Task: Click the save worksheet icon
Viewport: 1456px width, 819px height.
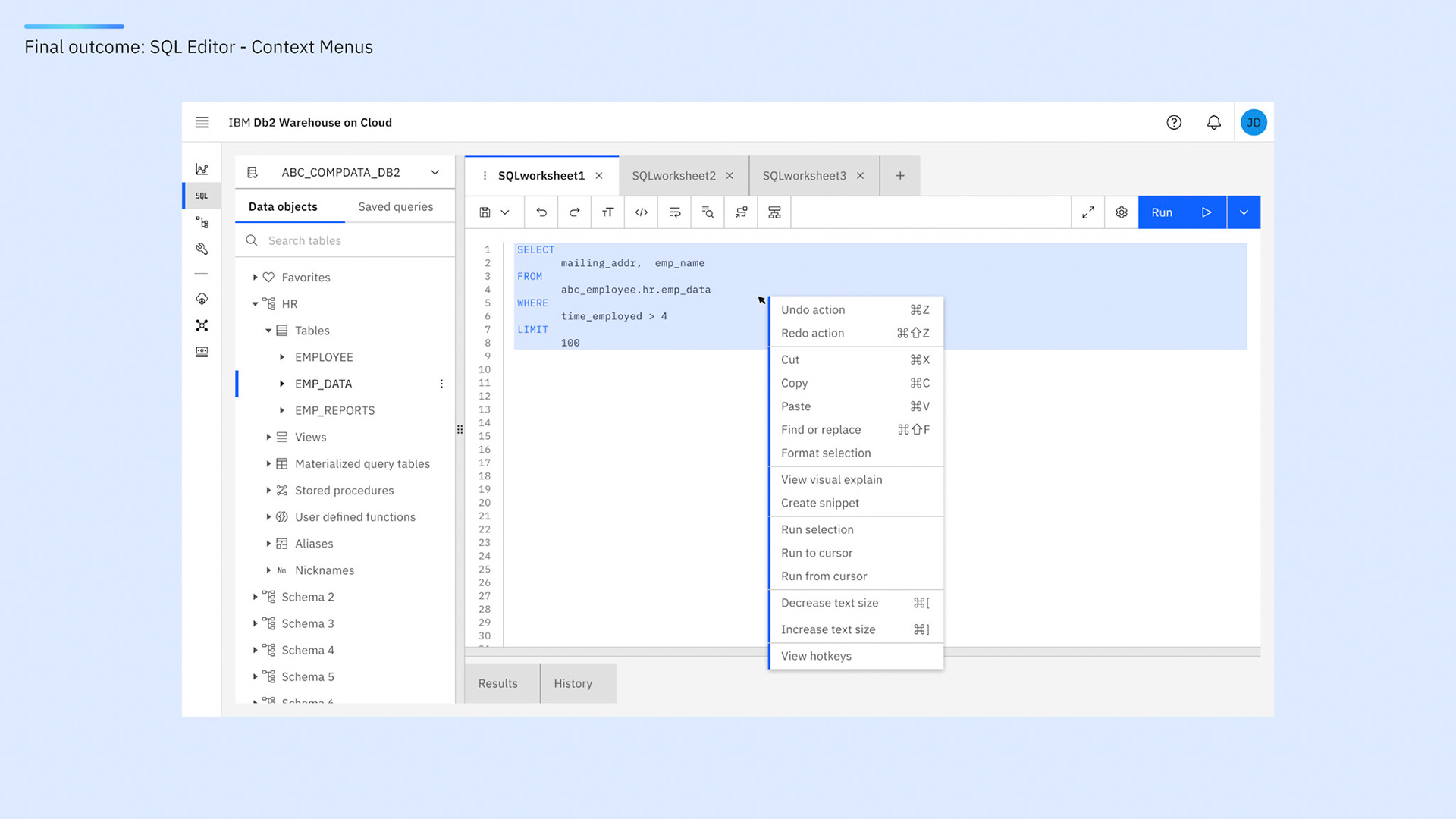Action: click(x=485, y=212)
